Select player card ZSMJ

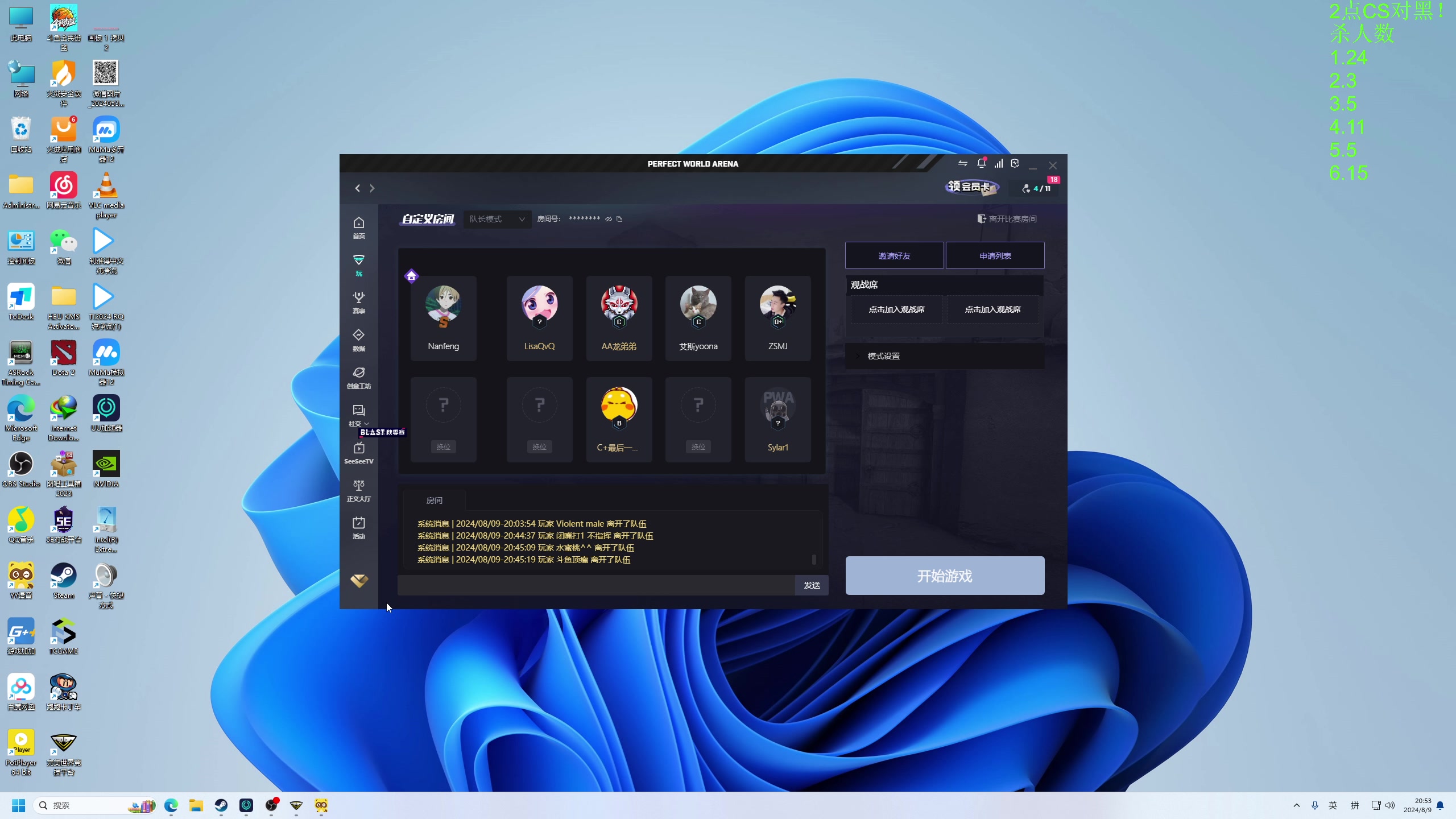click(777, 318)
